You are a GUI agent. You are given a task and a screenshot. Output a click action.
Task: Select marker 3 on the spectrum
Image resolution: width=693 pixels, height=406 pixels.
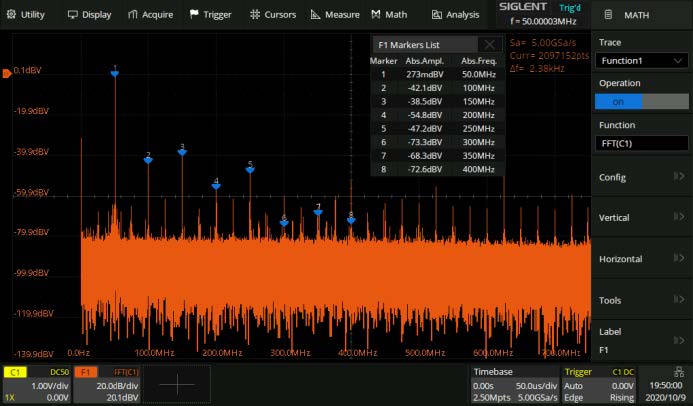point(182,152)
